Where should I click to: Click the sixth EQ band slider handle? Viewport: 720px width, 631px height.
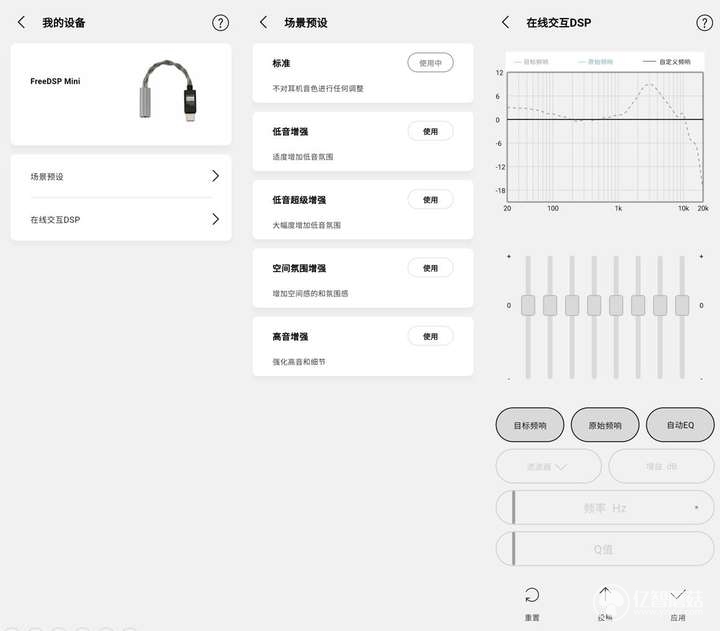coord(638,305)
